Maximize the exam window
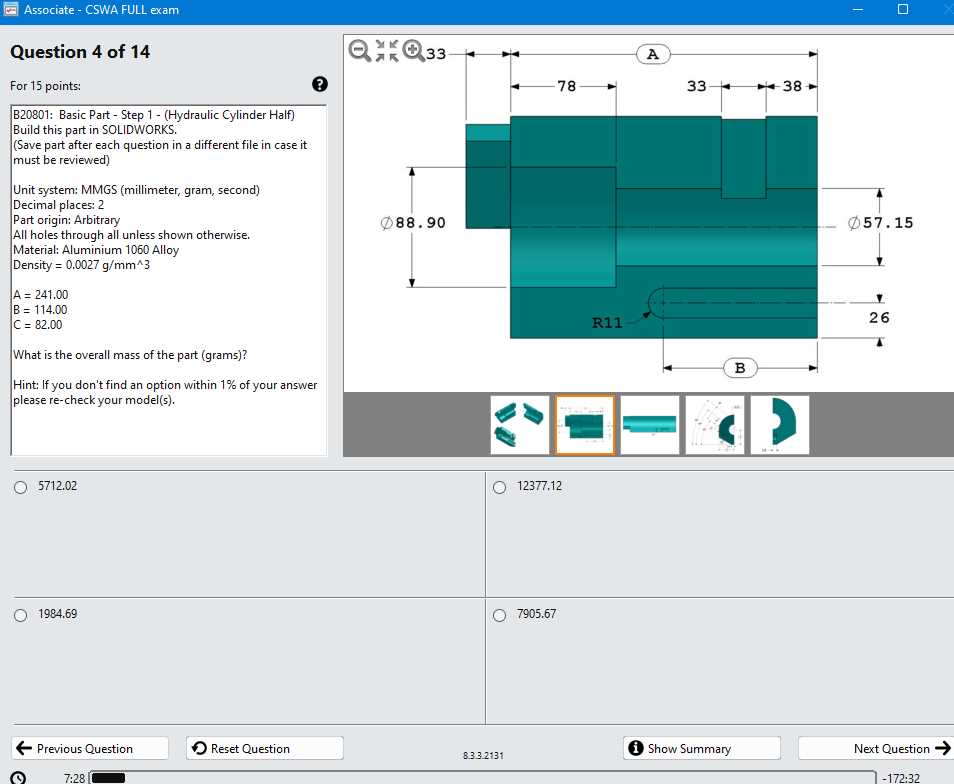 pyautogui.click(x=903, y=10)
